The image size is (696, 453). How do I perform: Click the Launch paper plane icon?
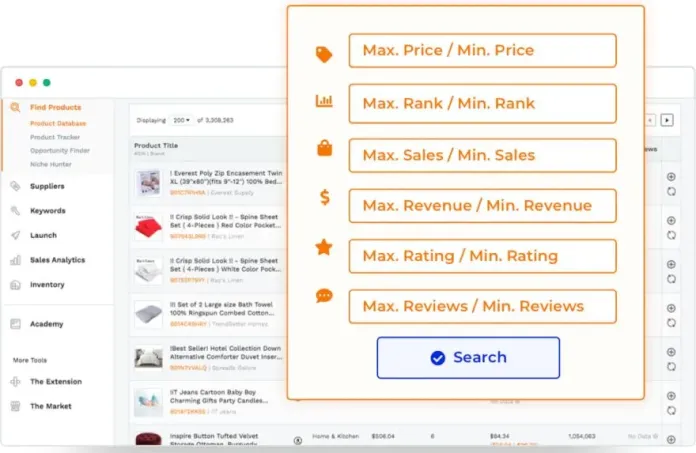click(15, 235)
